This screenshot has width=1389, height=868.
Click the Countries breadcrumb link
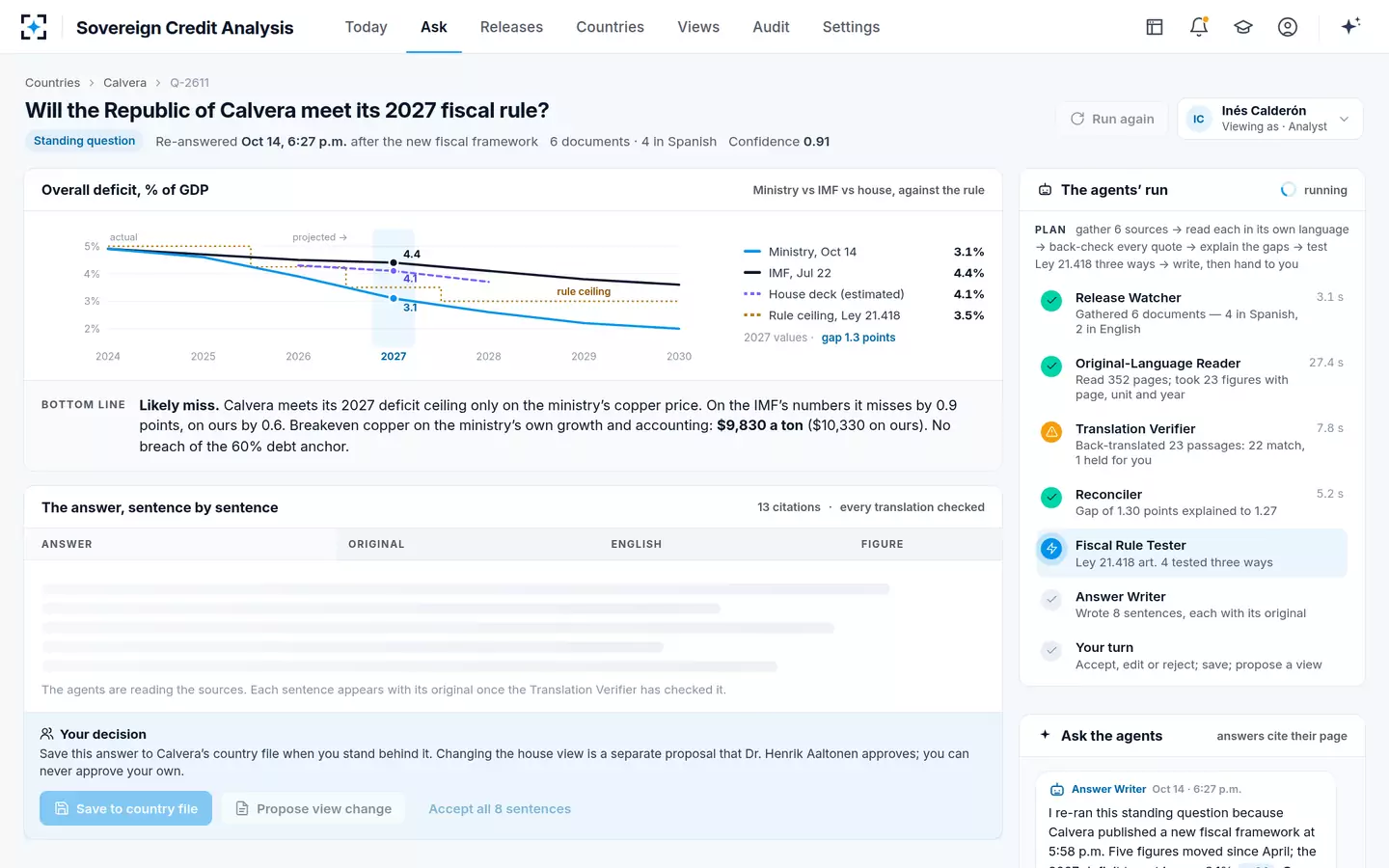click(x=53, y=83)
